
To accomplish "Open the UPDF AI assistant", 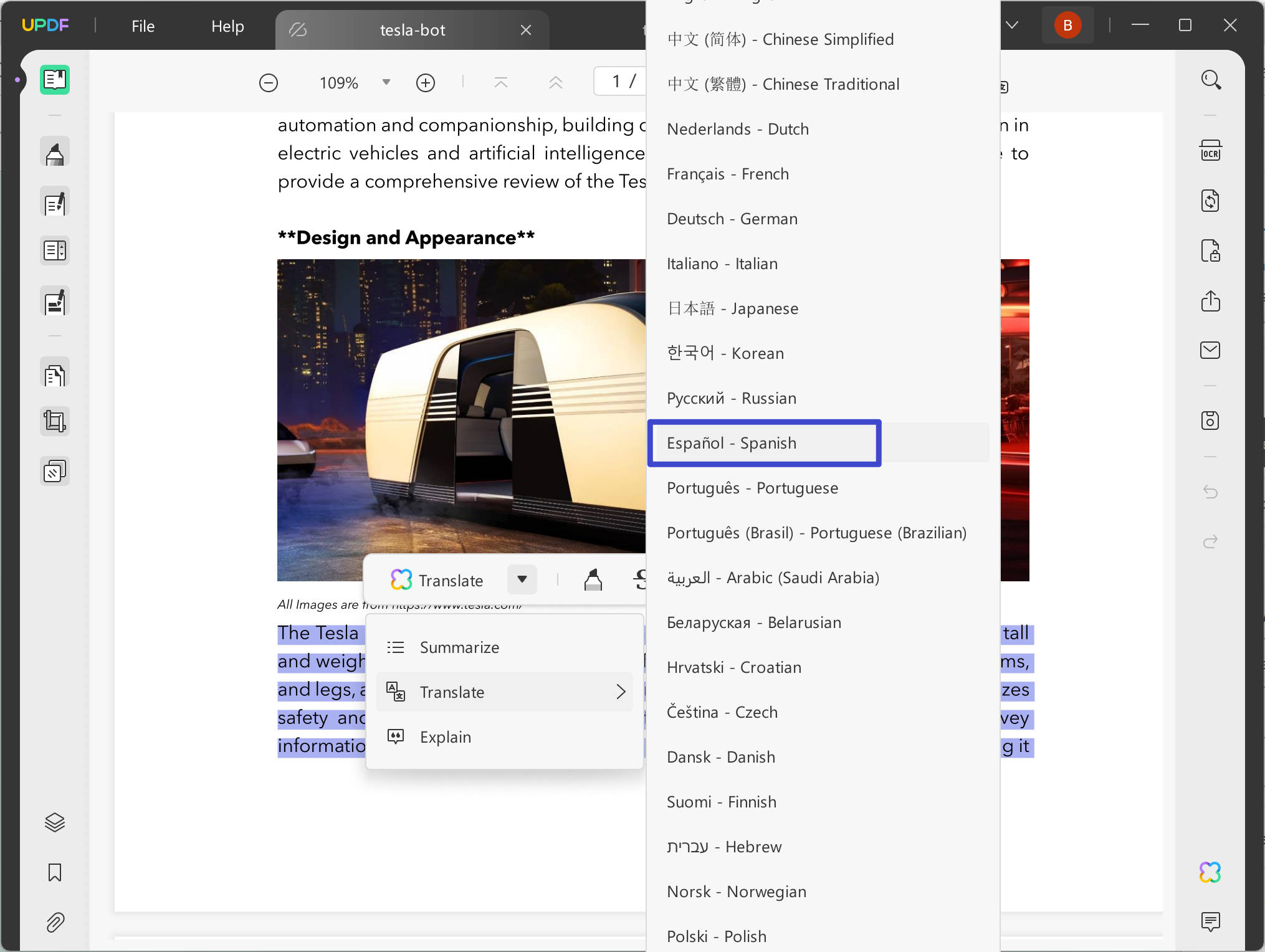I will (x=1210, y=872).
